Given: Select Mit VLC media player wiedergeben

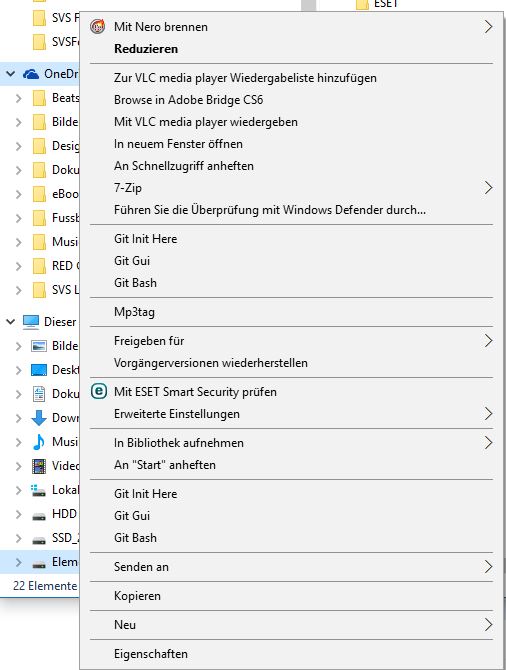Looking at the screenshot, I should tap(291, 122).
